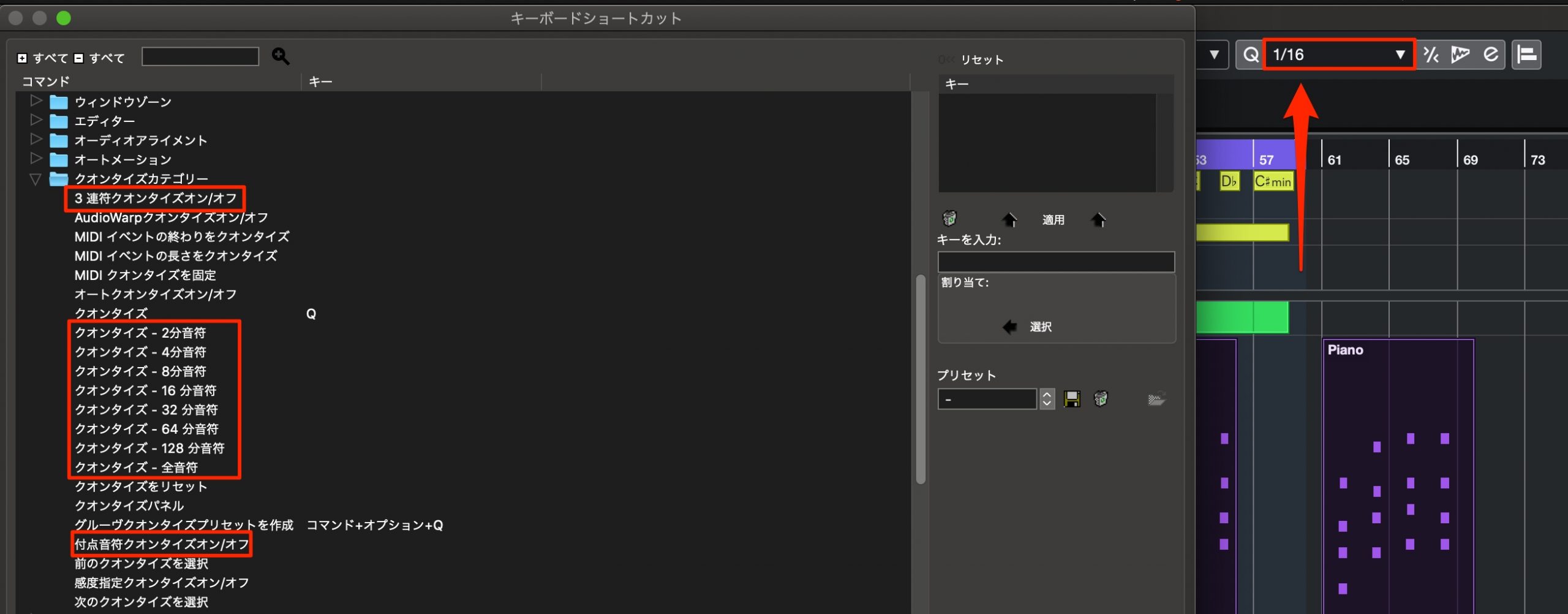Open the dropdown arrow left of Q icon
This screenshot has width=1568, height=614.
click(1213, 55)
